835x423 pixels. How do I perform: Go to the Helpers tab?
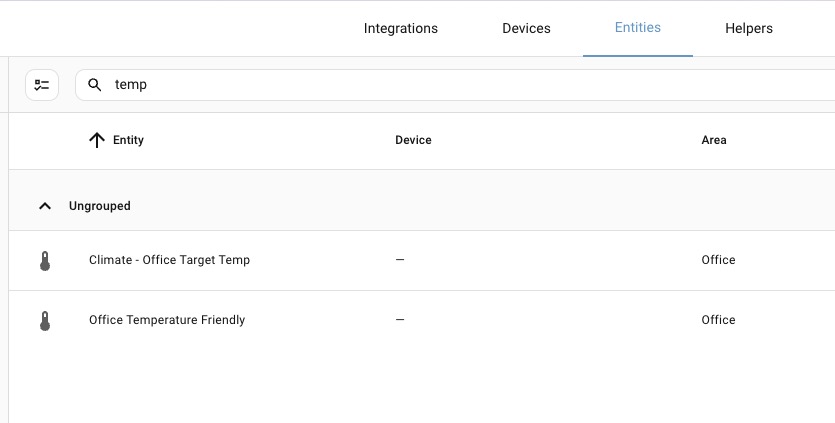749,28
